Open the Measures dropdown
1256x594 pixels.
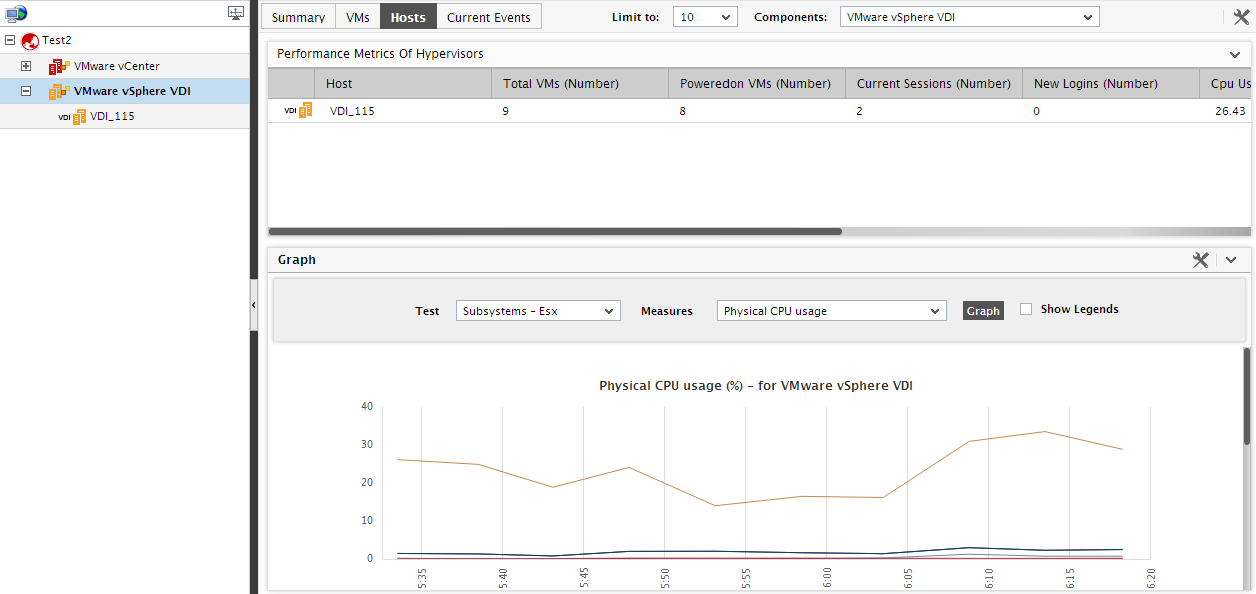[831, 311]
